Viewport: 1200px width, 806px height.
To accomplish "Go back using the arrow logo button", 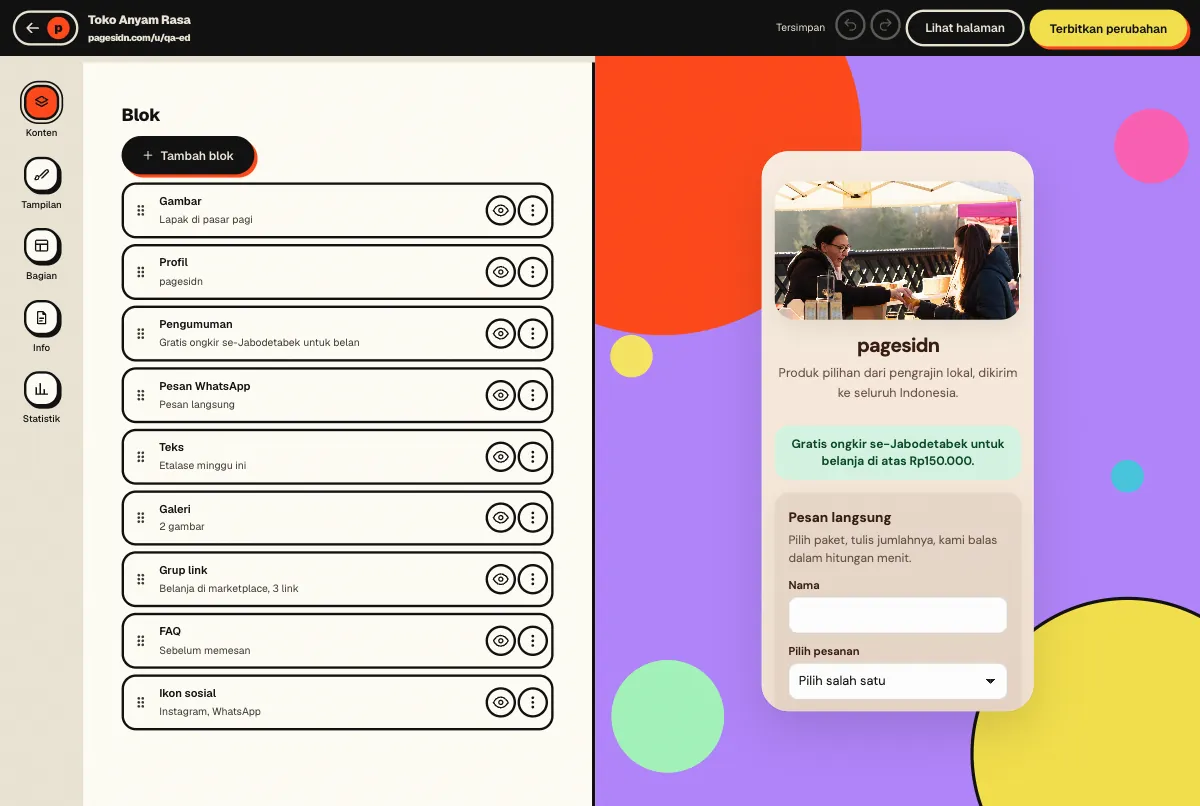I will [45, 28].
